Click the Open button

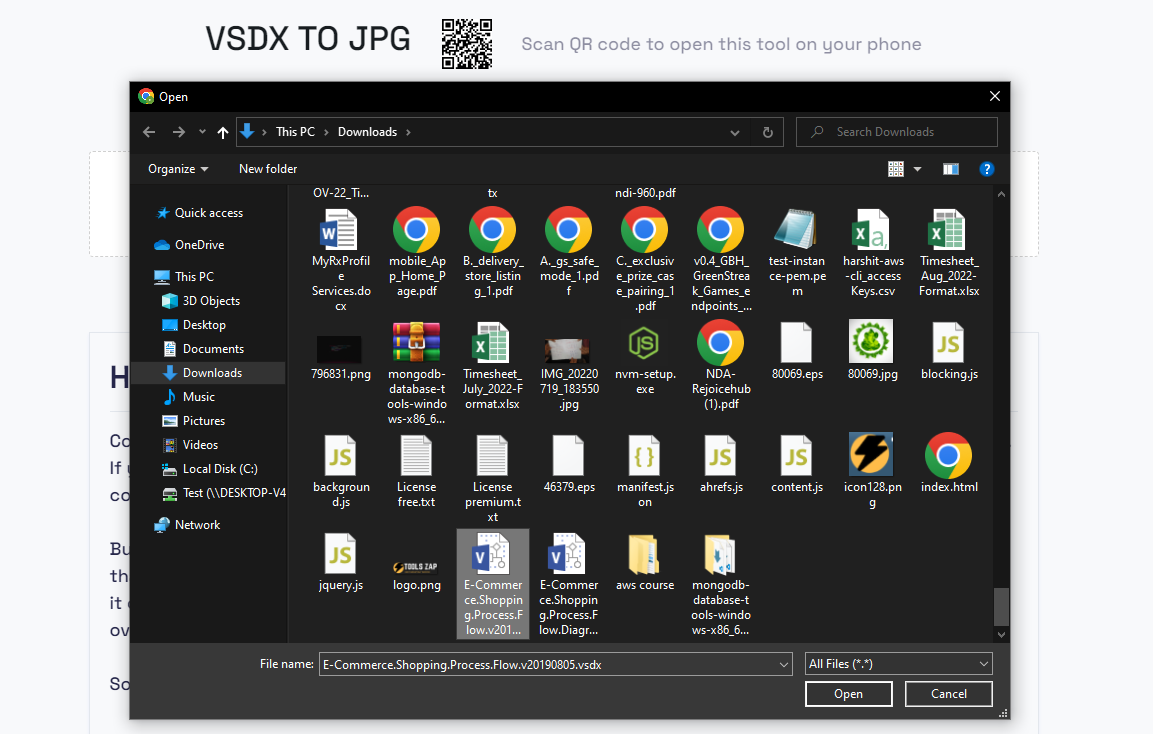pyautogui.click(x=848, y=693)
